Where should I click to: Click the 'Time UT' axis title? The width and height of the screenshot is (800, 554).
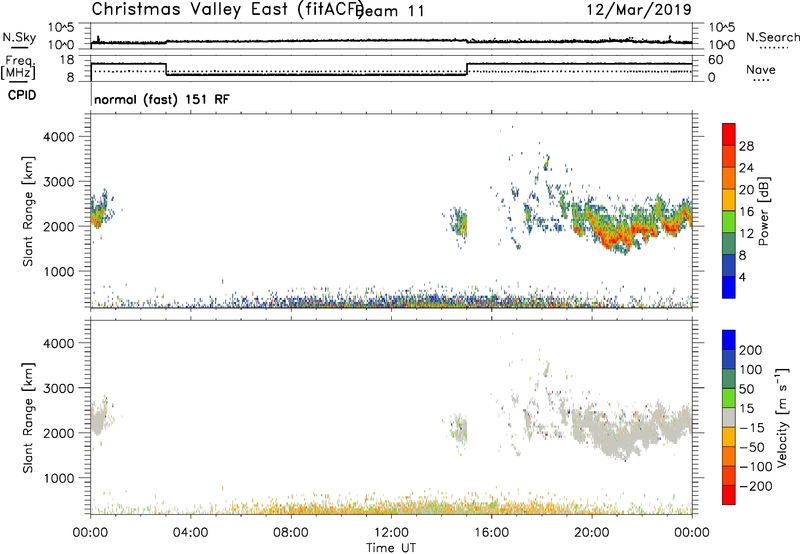pos(391,548)
